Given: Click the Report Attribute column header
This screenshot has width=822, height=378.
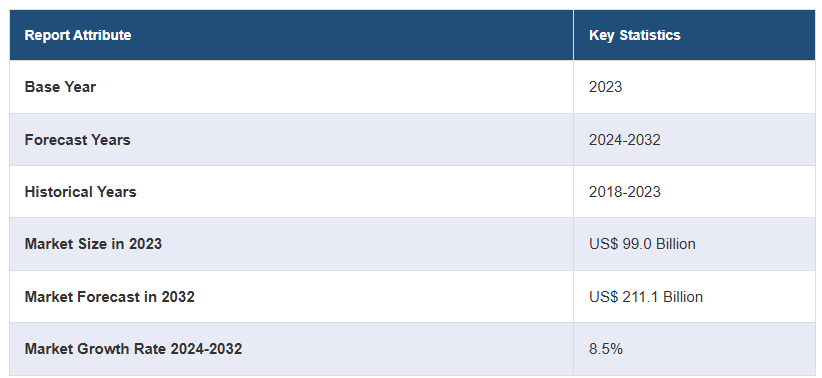Looking at the screenshot, I should 78,35.
